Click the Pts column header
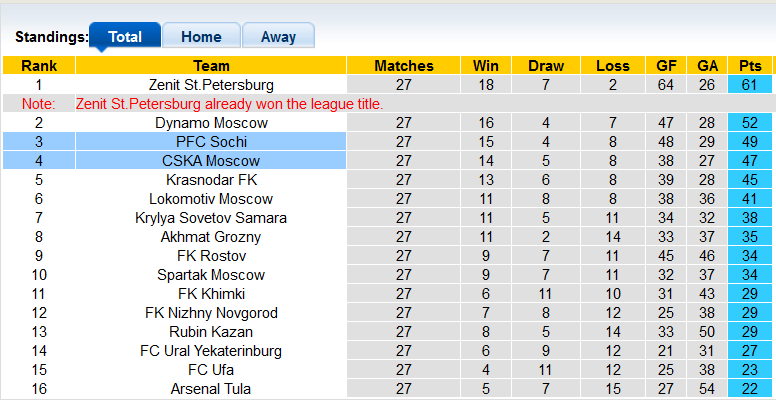The height and width of the screenshot is (400, 776). pos(750,66)
